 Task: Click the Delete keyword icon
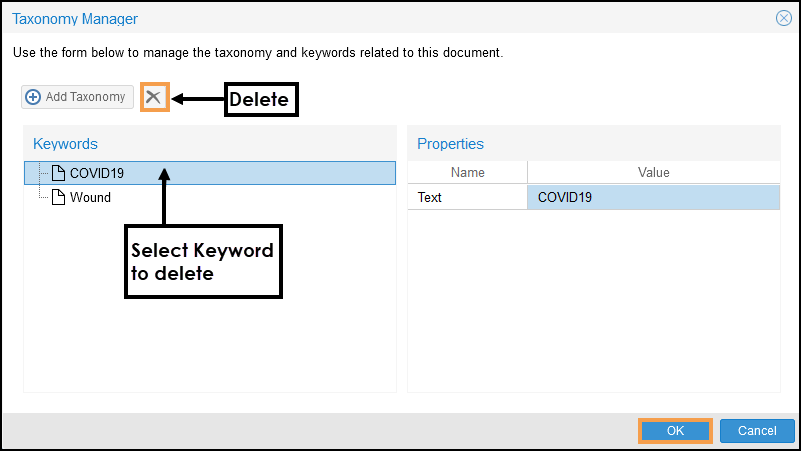154,97
